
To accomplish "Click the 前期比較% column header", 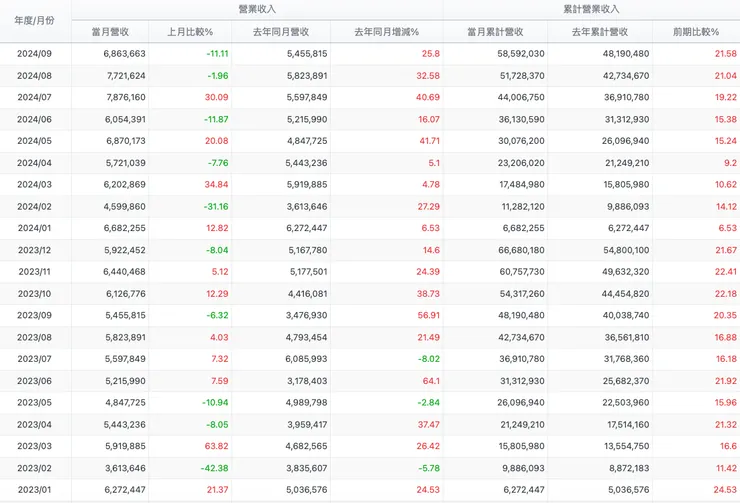I will [696, 32].
